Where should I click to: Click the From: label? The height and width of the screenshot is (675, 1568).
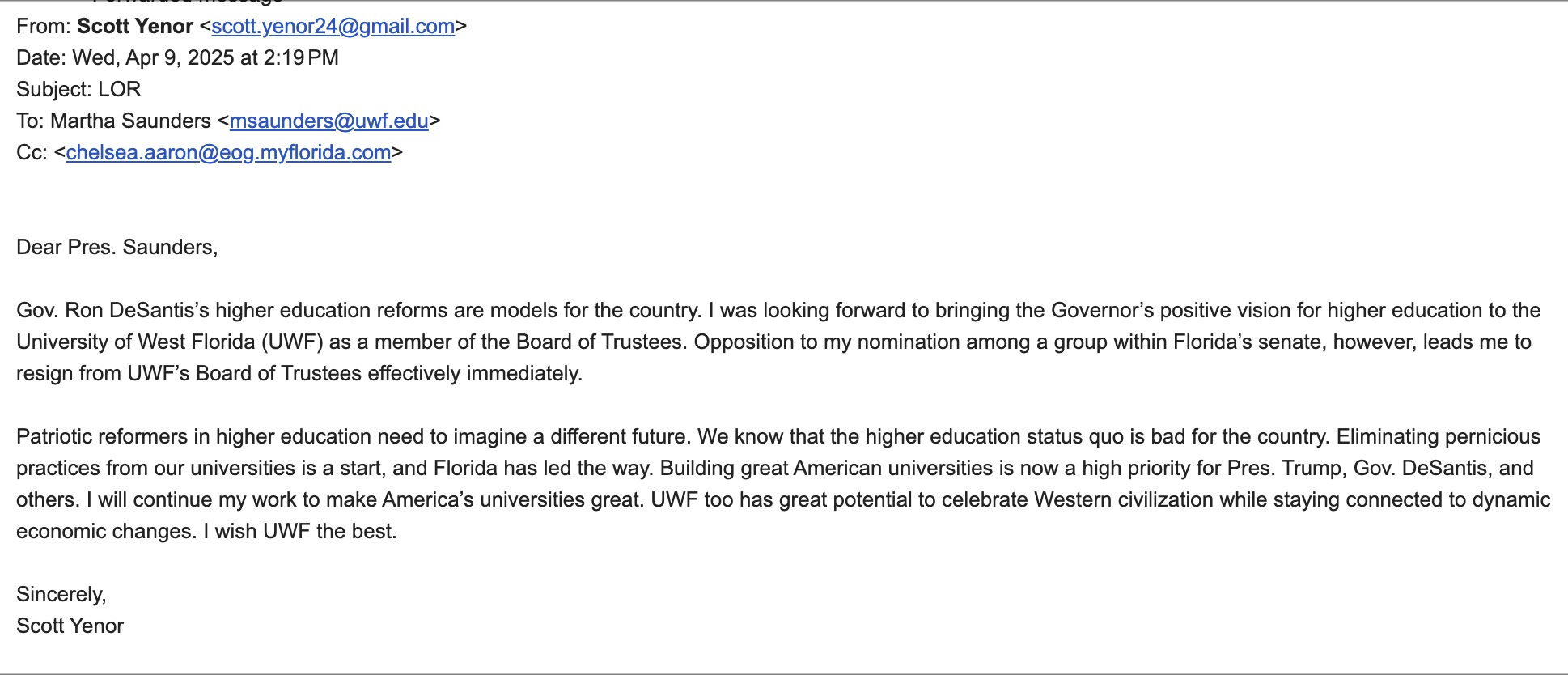(44, 27)
